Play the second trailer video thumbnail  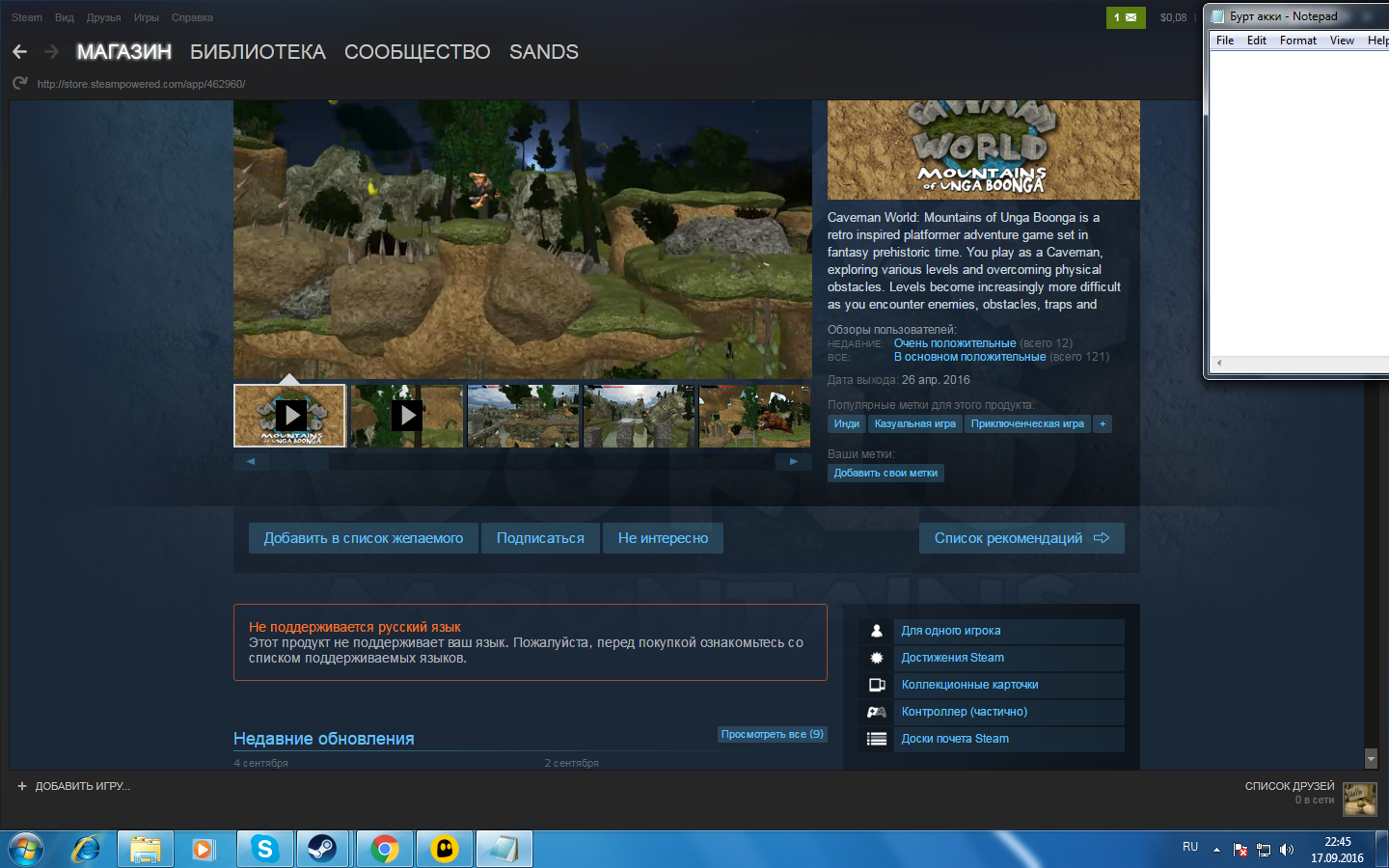tap(406, 416)
